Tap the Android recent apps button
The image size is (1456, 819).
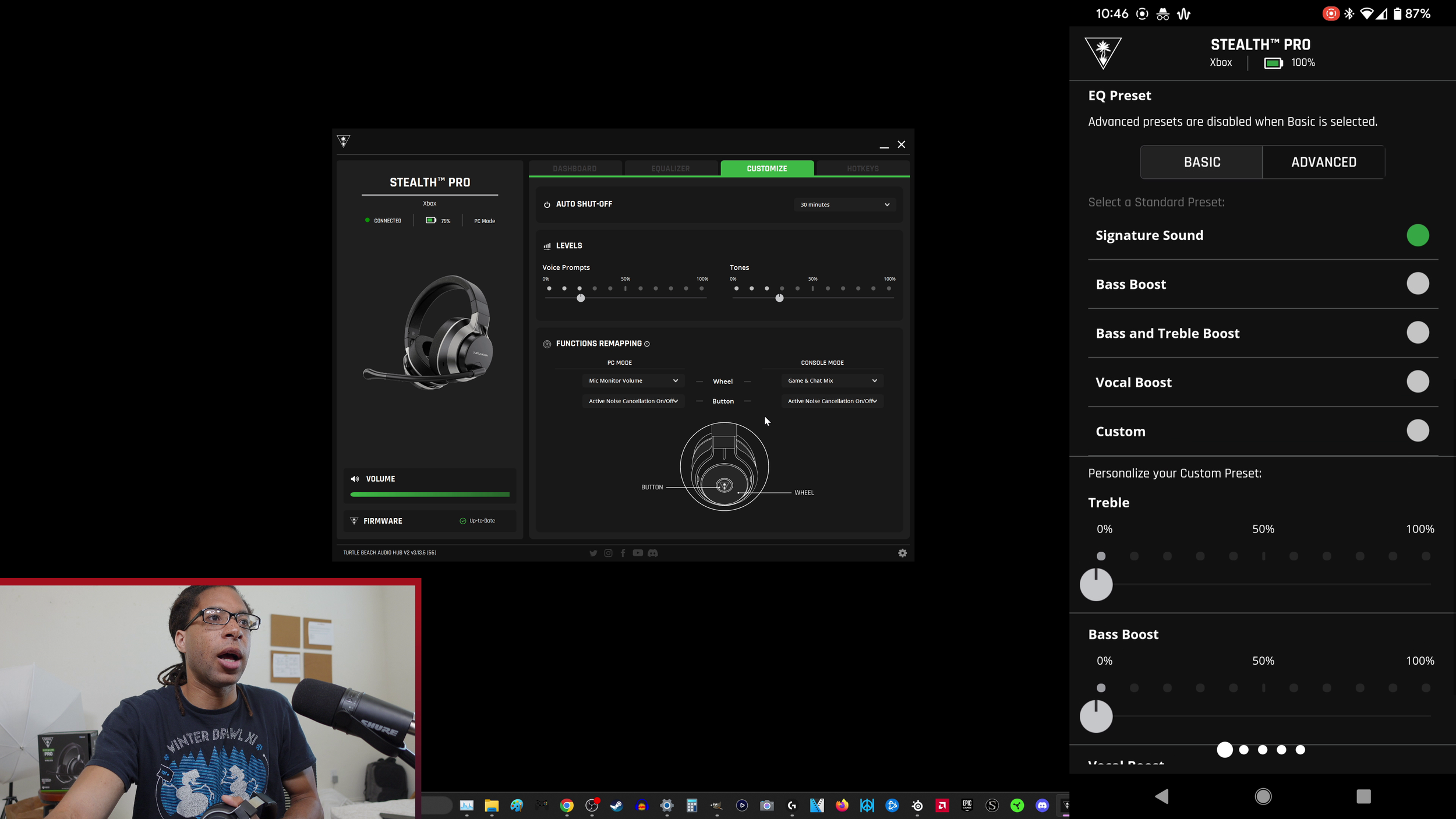pyautogui.click(x=1363, y=796)
